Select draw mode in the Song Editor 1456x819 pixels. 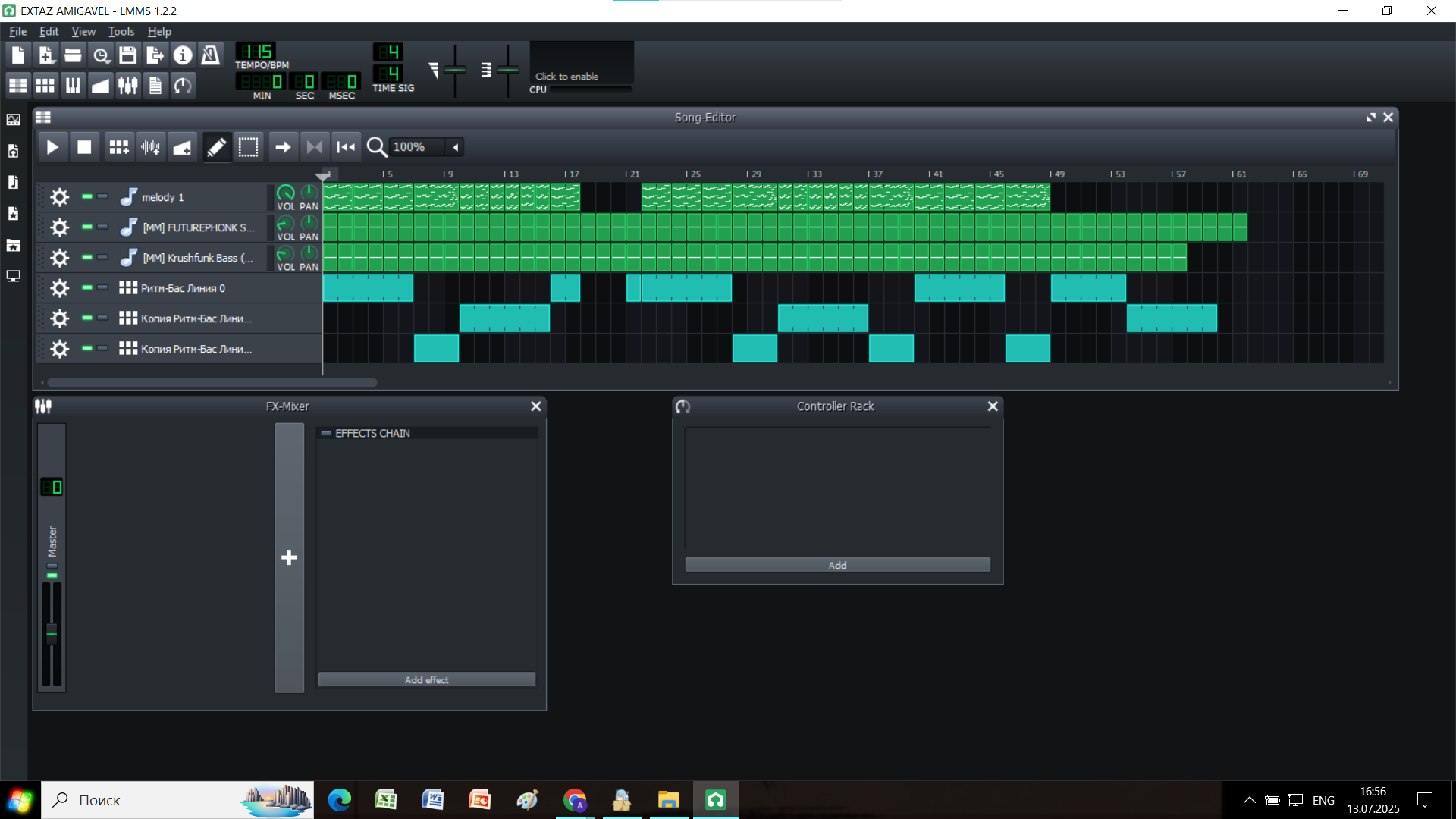216,146
